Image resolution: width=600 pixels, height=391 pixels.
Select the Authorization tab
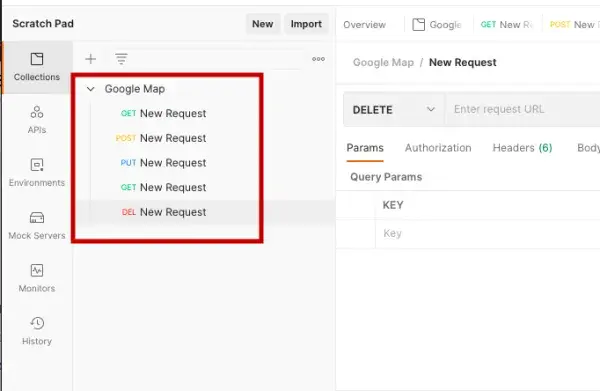(438, 148)
